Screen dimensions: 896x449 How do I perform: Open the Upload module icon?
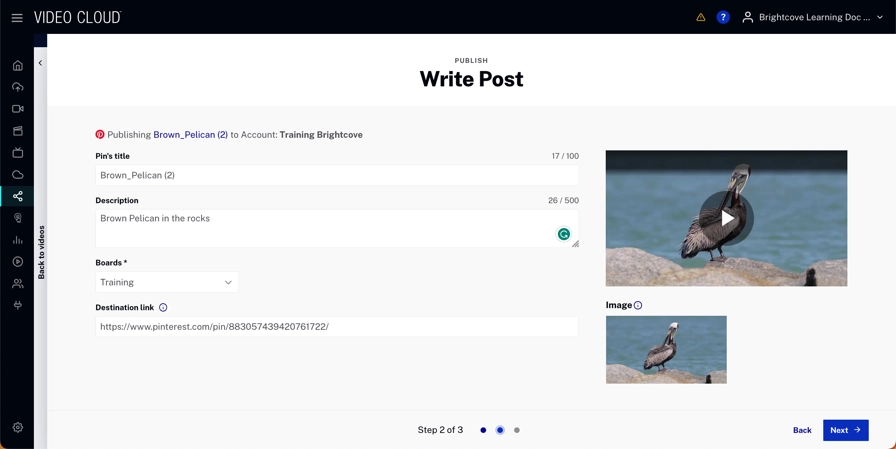[x=18, y=87]
